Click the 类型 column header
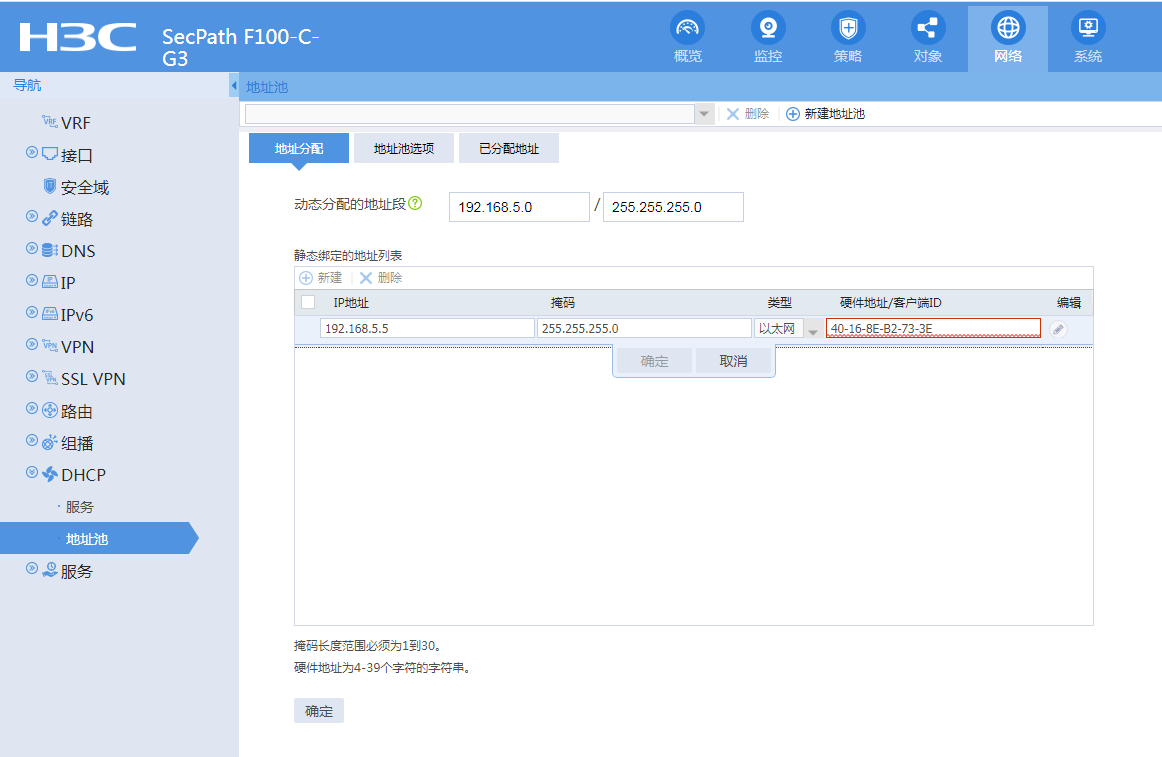1162x757 pixels. pos(780,303)
